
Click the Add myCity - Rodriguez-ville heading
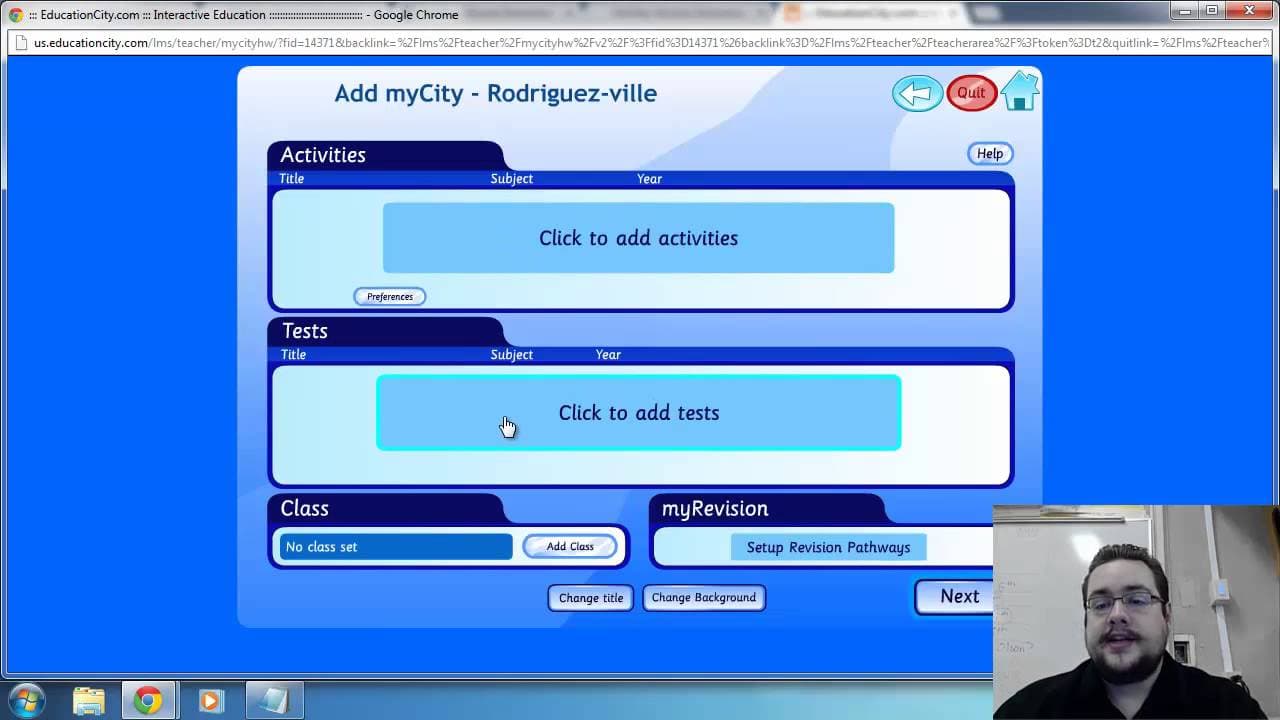point(496,93)
